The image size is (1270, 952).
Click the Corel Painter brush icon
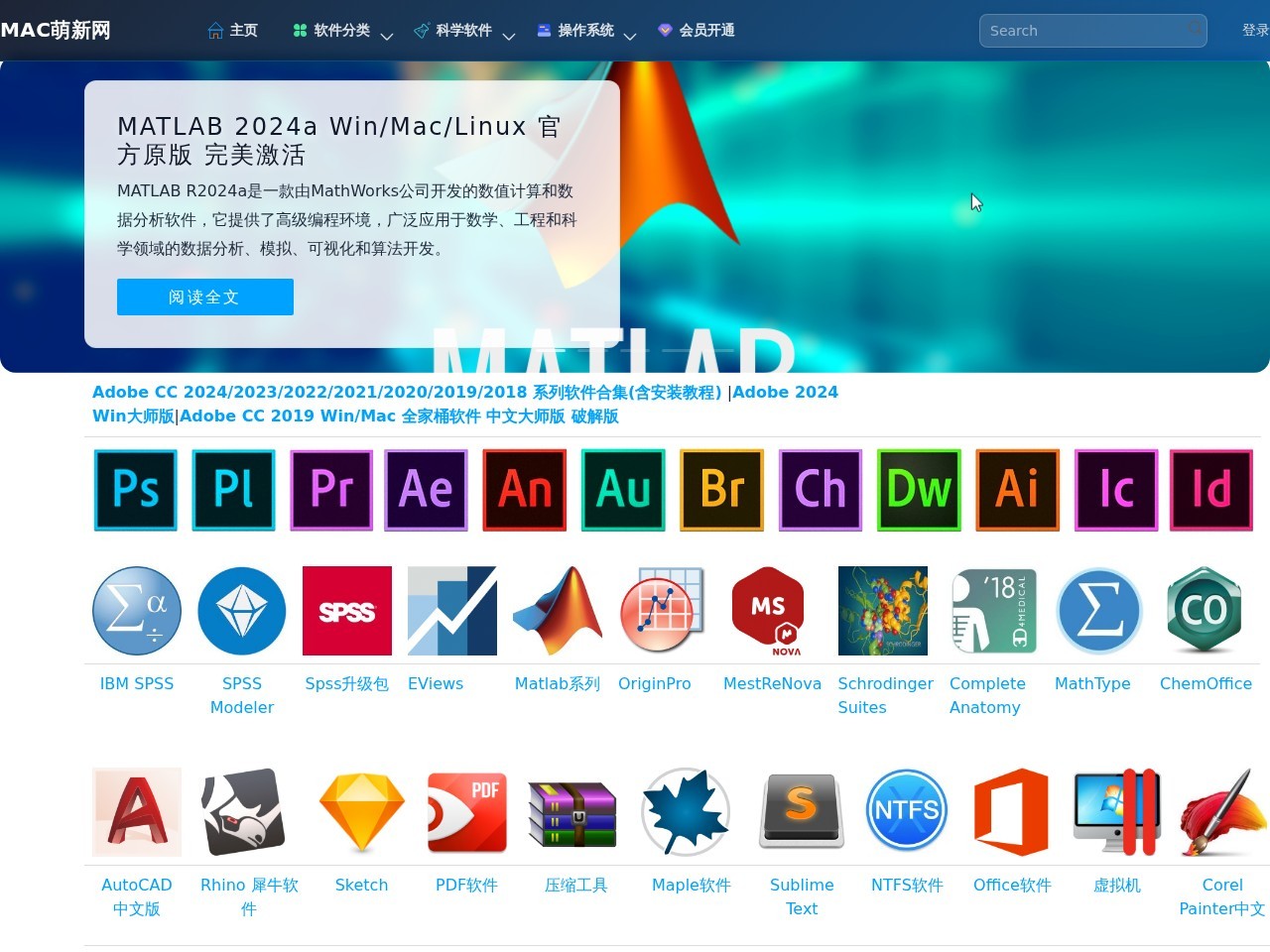point(1222,812)
